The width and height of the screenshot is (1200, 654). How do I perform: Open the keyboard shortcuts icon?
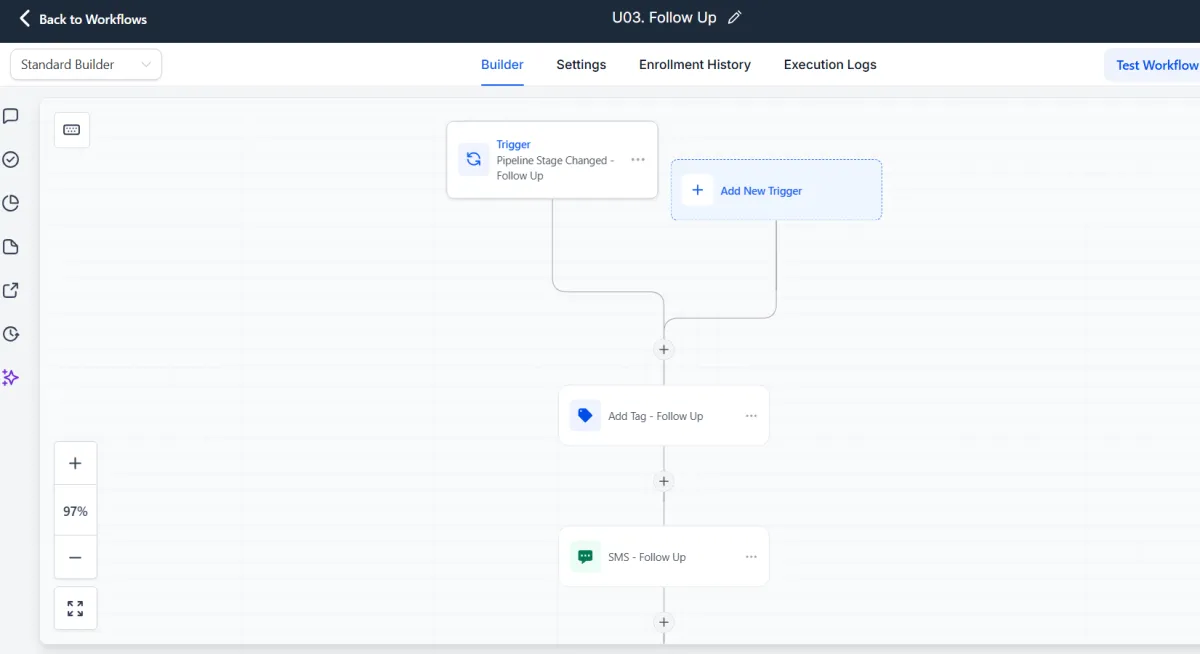click(72, 130)
